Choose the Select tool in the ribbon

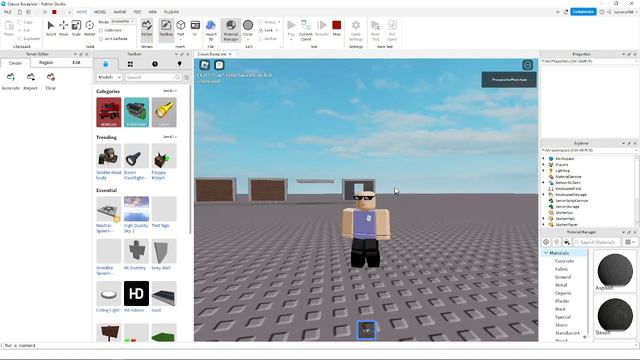click(x=51, y=28)
